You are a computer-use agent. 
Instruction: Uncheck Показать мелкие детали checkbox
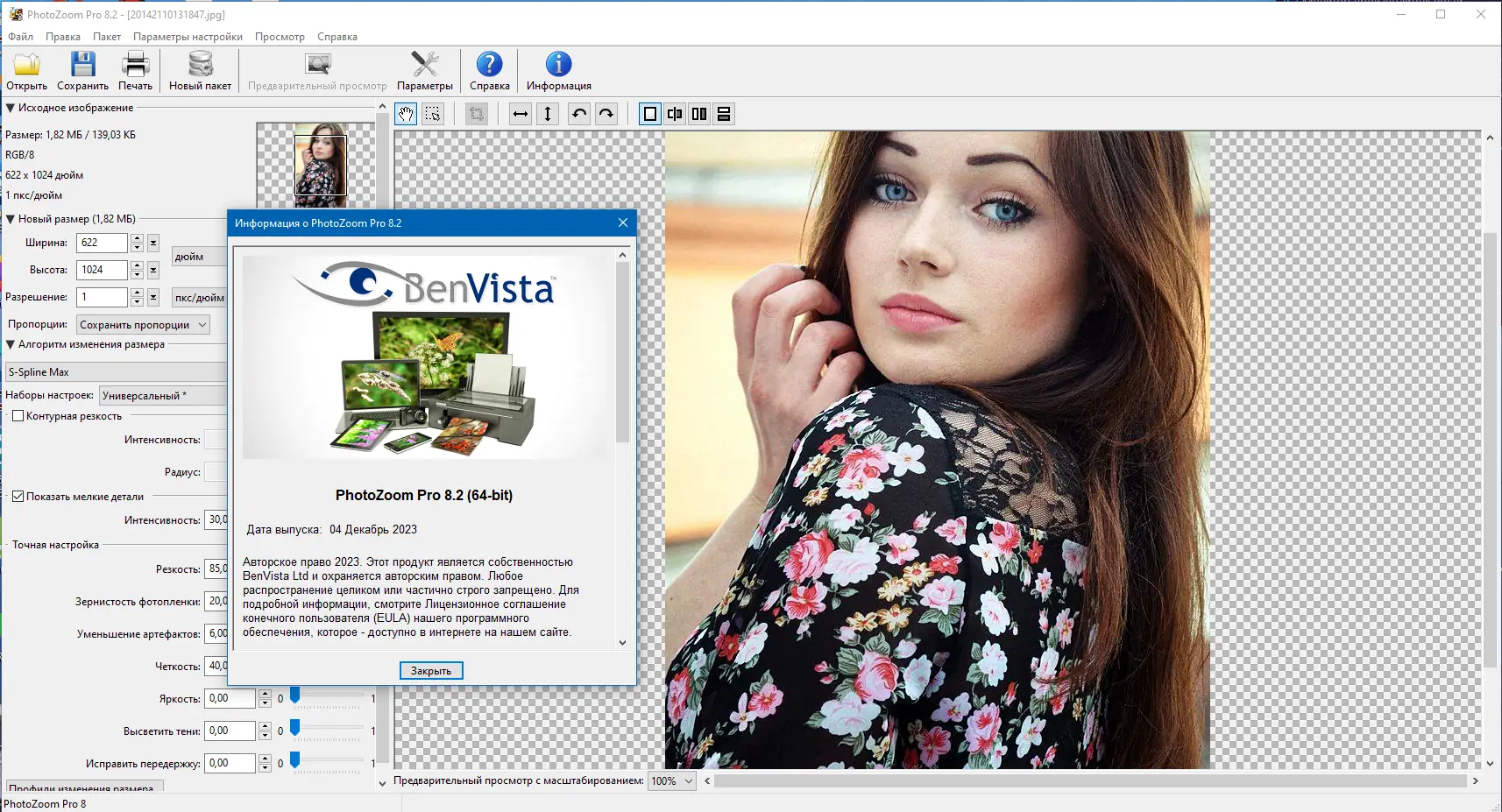point(18,497)
